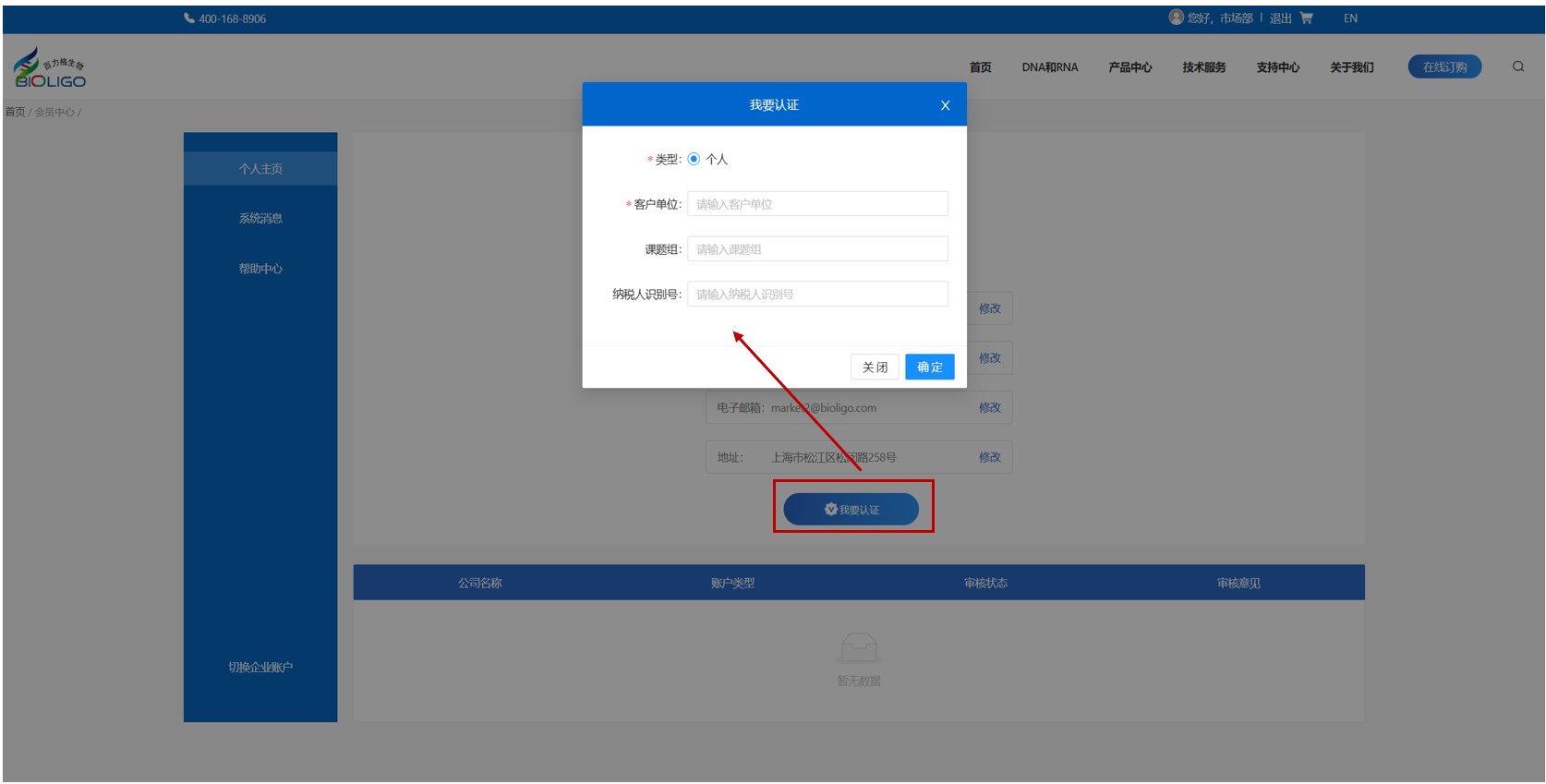Click the 账户类型 column header
Screen dimensions: 1546x784
pos(732,584)
